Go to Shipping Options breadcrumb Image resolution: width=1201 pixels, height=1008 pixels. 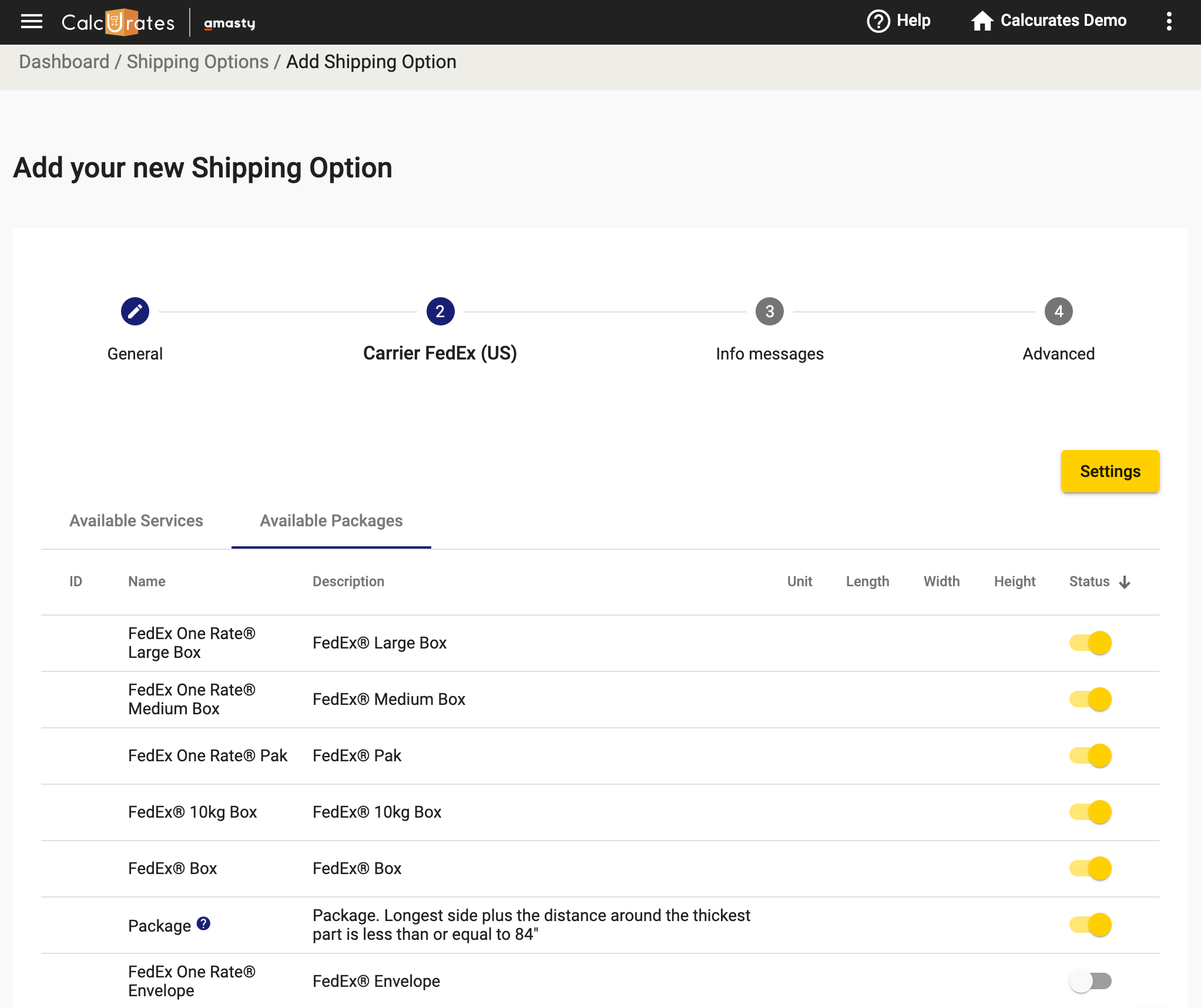point(197,62)
